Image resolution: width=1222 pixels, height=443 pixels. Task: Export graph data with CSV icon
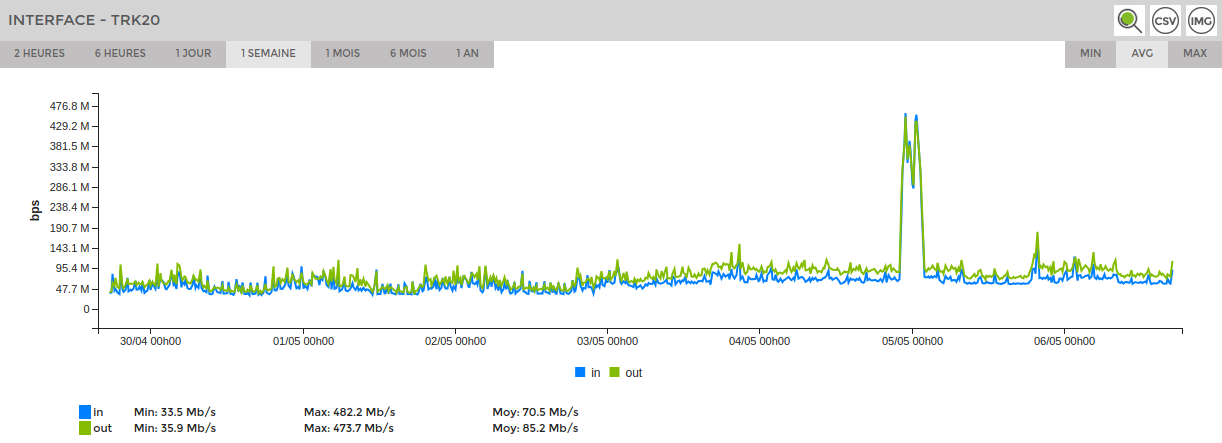click(x=1165, y=20)
